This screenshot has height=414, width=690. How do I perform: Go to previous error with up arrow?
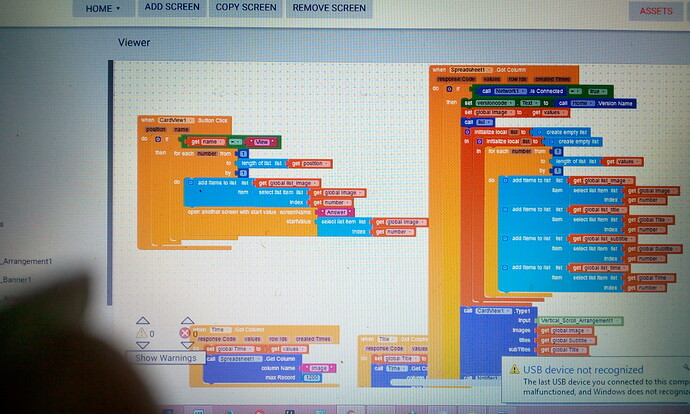(187, 320)
